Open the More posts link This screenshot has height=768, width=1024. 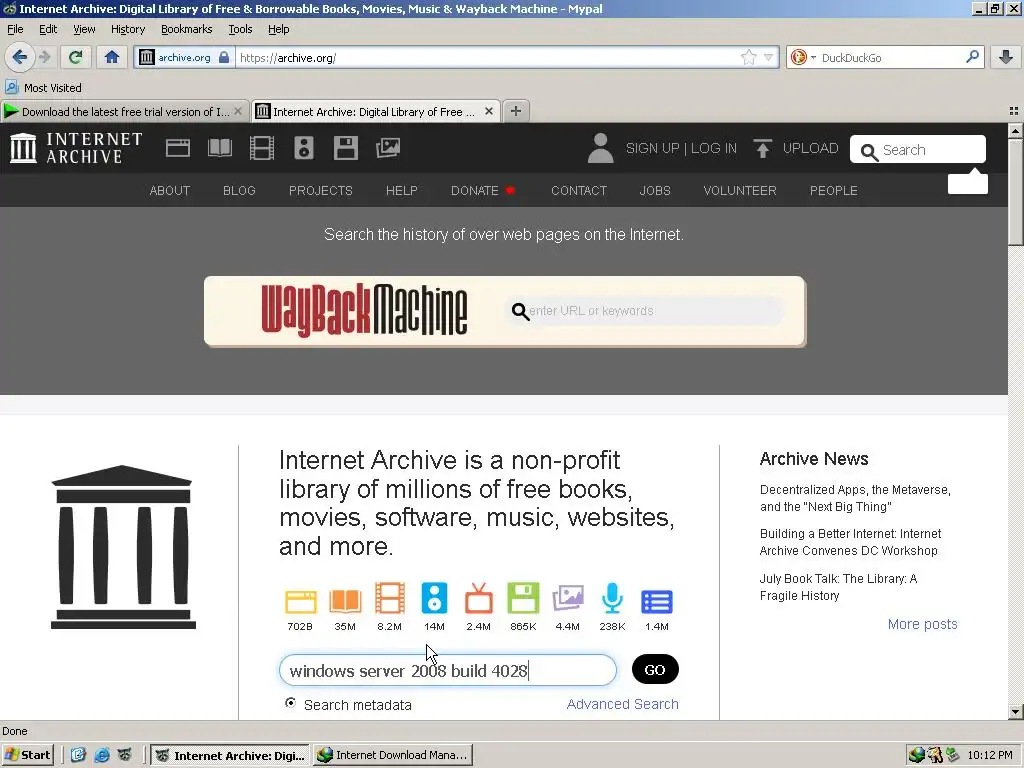coord(922,624)
